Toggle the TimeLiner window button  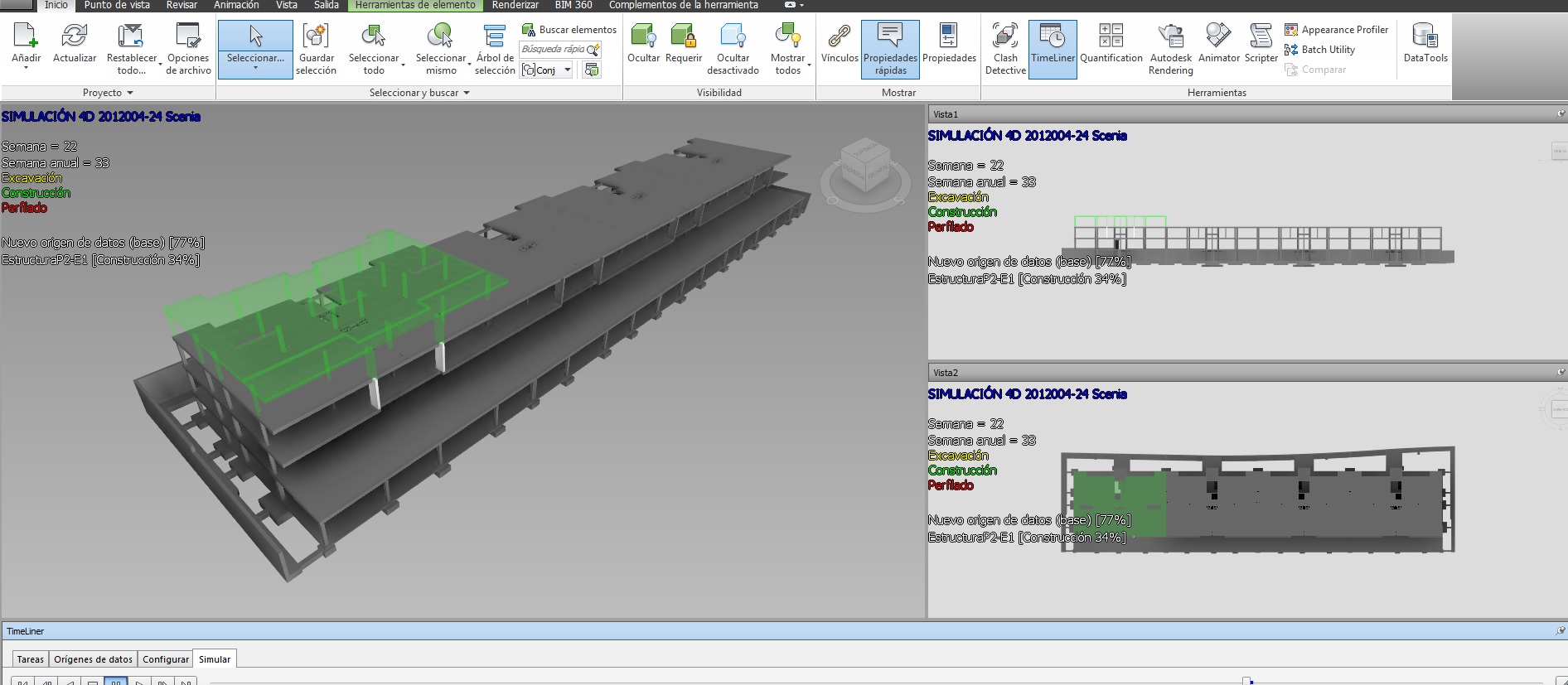pyautogui.click(x=1053, y=50)
